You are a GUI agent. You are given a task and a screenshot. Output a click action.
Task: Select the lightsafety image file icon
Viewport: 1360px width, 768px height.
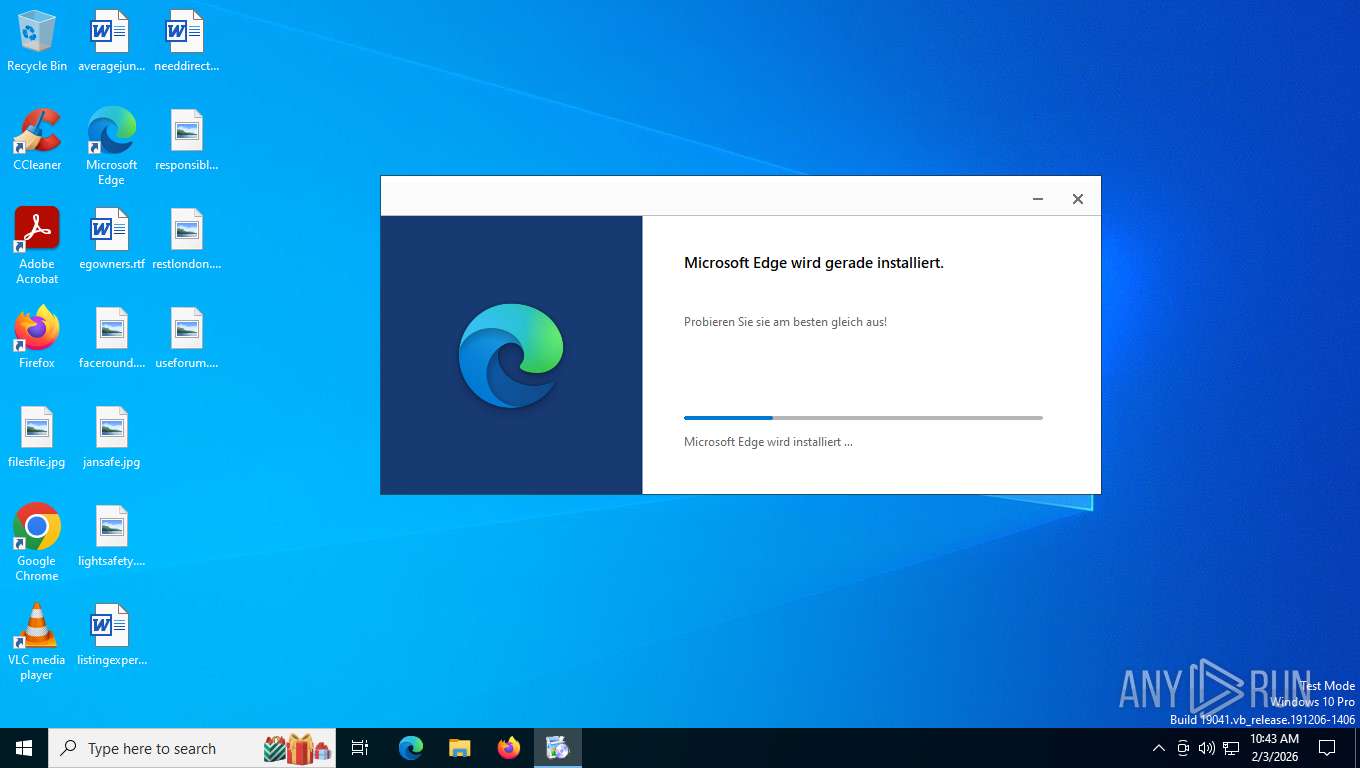pos(111,536)
